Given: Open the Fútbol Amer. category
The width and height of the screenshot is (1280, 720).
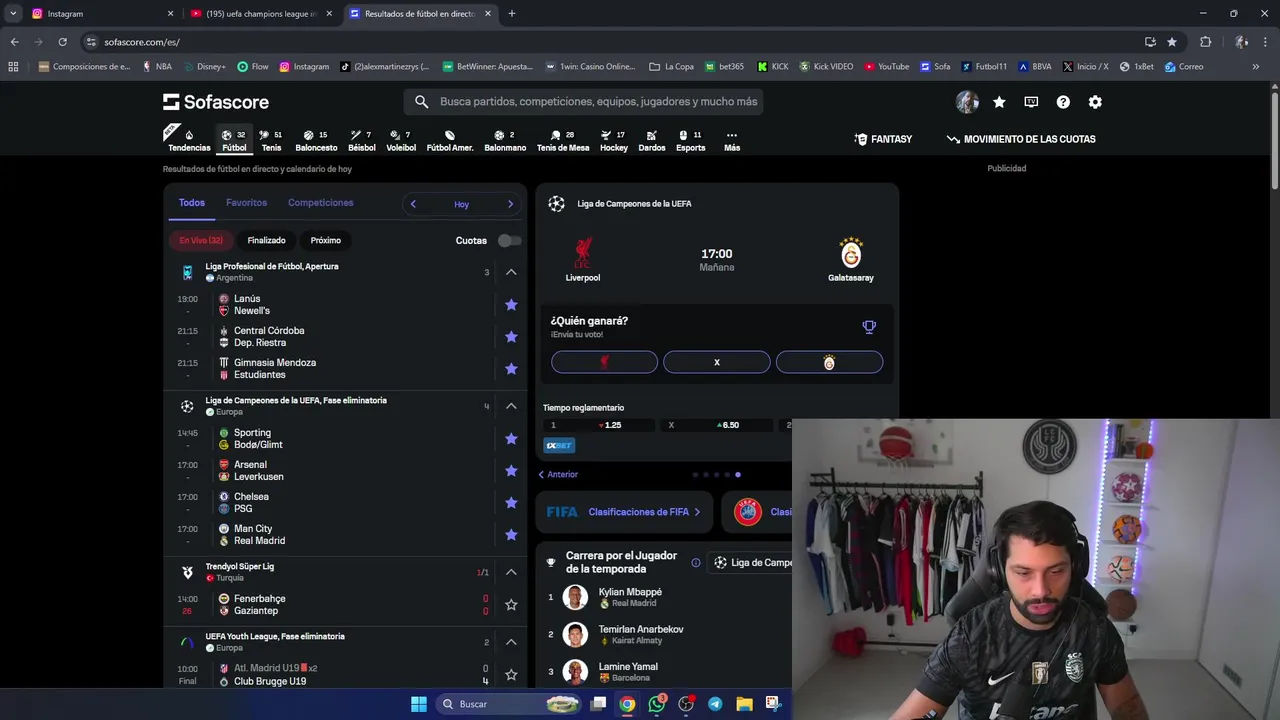Looking at the screenshot, I should tap(450, 140).
